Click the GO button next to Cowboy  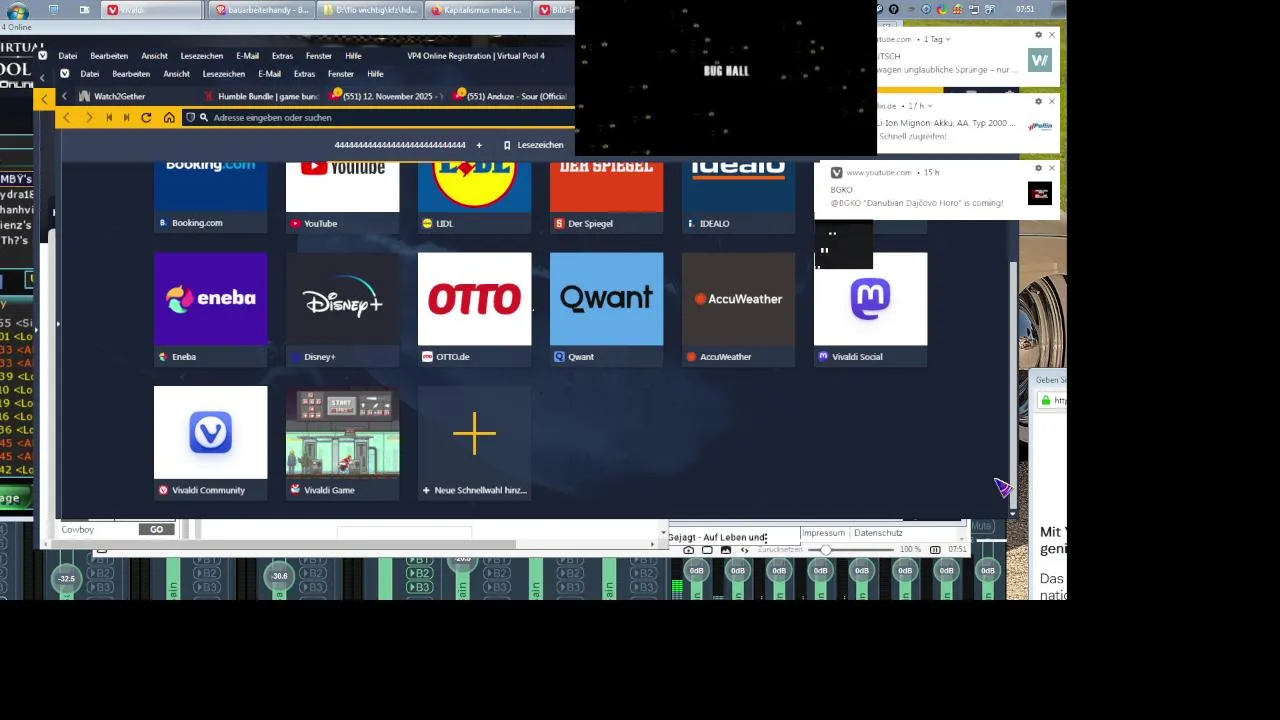(x=157, y=529)
